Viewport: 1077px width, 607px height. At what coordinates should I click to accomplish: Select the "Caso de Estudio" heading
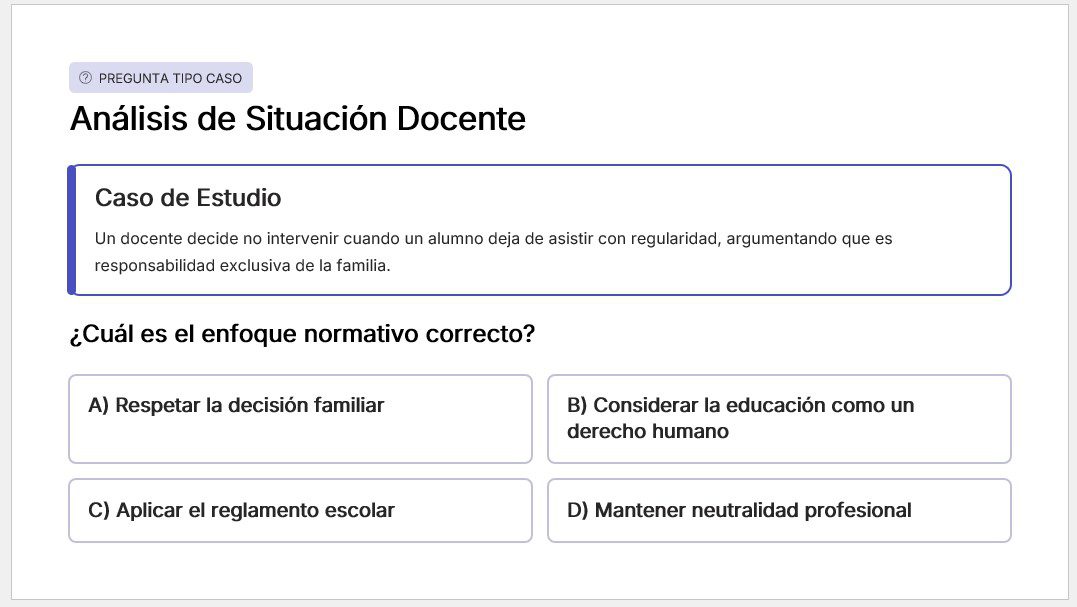click(188, 198)
